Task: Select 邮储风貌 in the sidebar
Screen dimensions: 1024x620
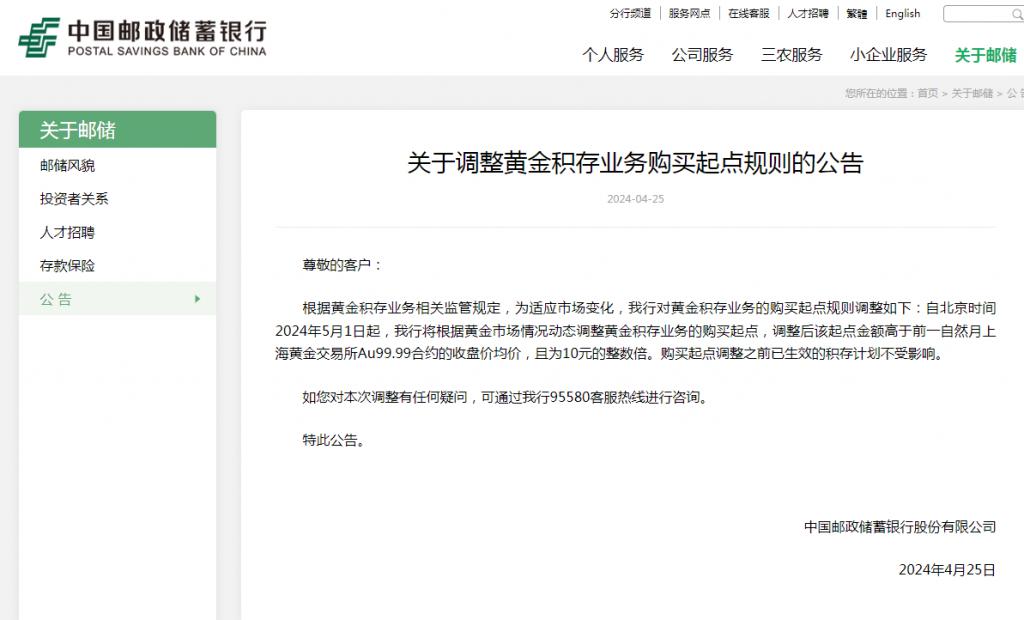Action: click(67, 166)
